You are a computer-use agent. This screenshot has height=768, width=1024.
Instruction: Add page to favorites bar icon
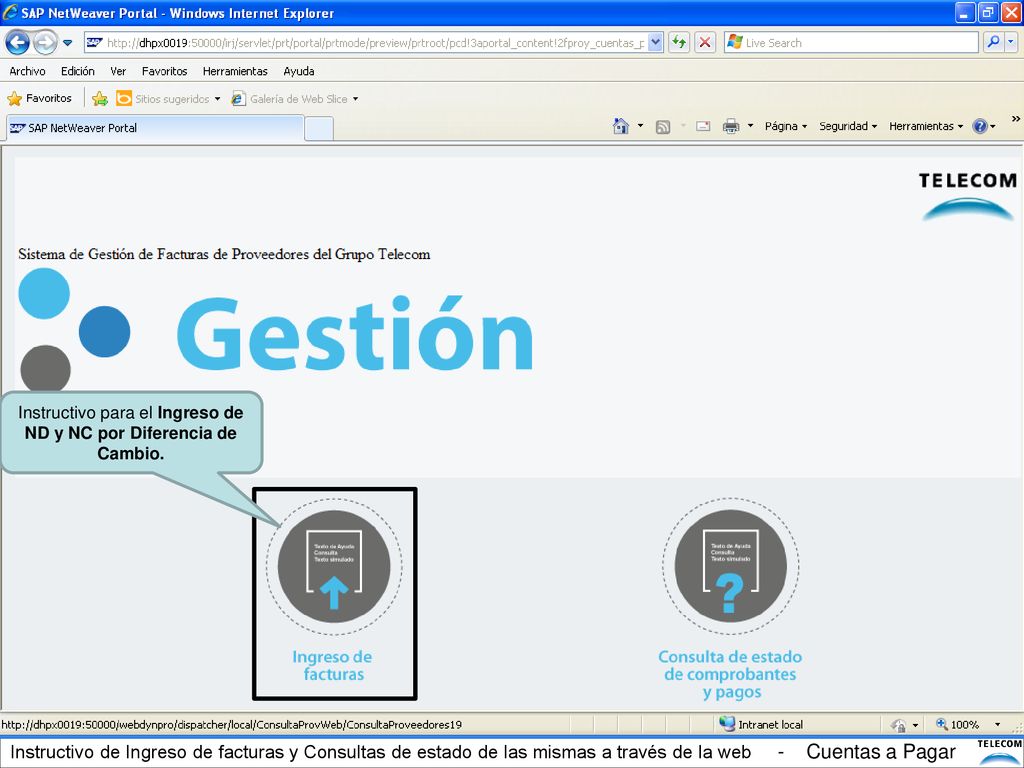tap(100, 99)
